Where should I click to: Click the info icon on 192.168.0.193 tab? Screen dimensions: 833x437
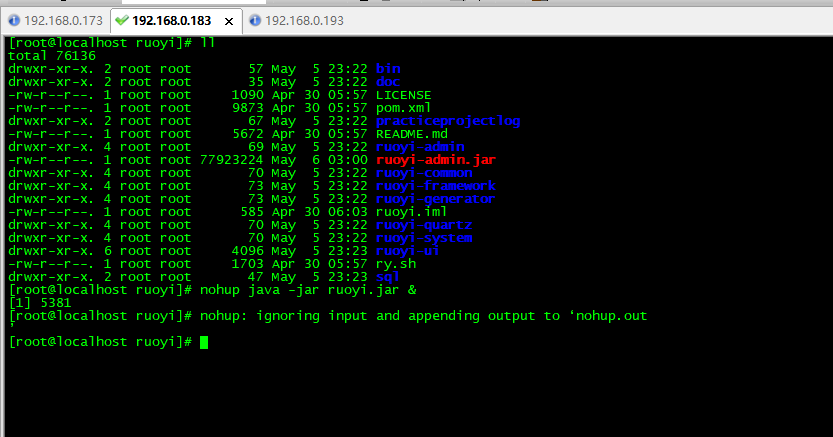(255, 20)
